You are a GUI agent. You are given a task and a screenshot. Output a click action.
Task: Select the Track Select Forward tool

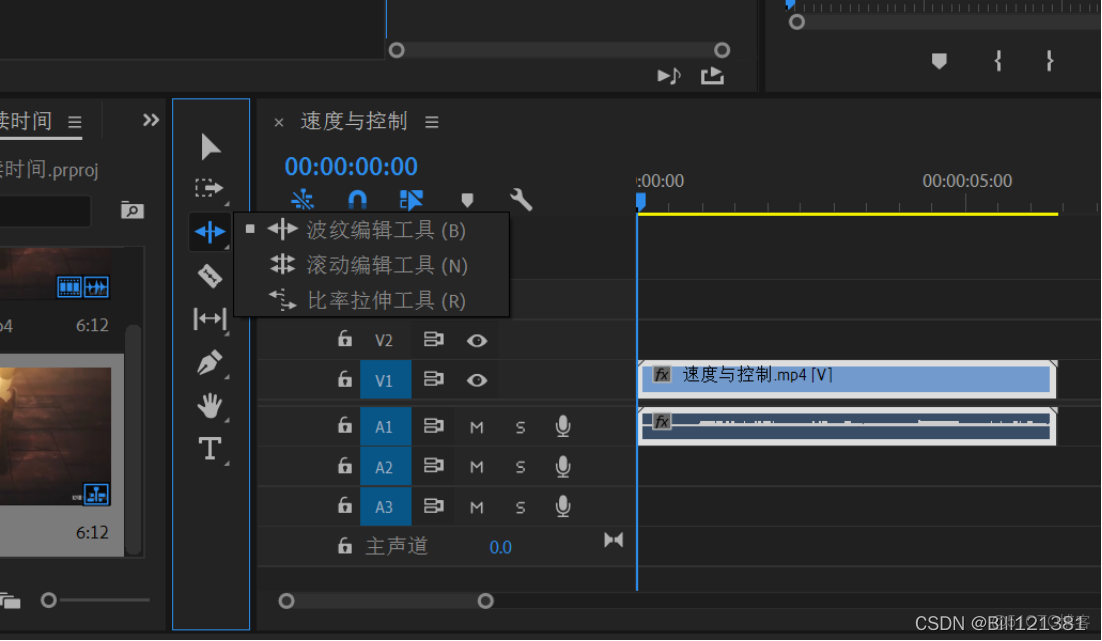[x=211, y=187]
